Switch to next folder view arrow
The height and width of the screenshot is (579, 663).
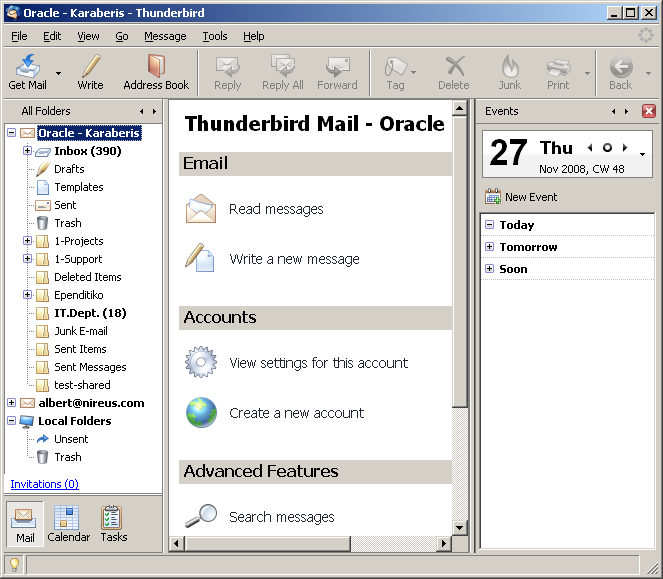point(154,112)
